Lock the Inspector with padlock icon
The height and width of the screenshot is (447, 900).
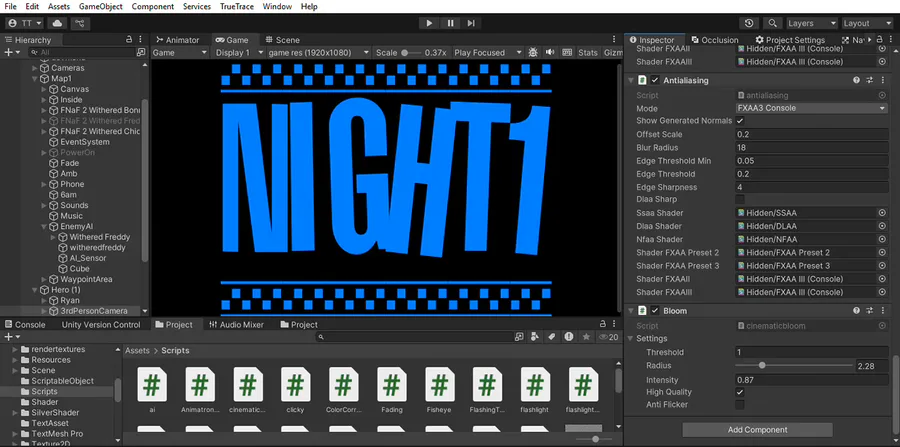(x=881, y=40)
